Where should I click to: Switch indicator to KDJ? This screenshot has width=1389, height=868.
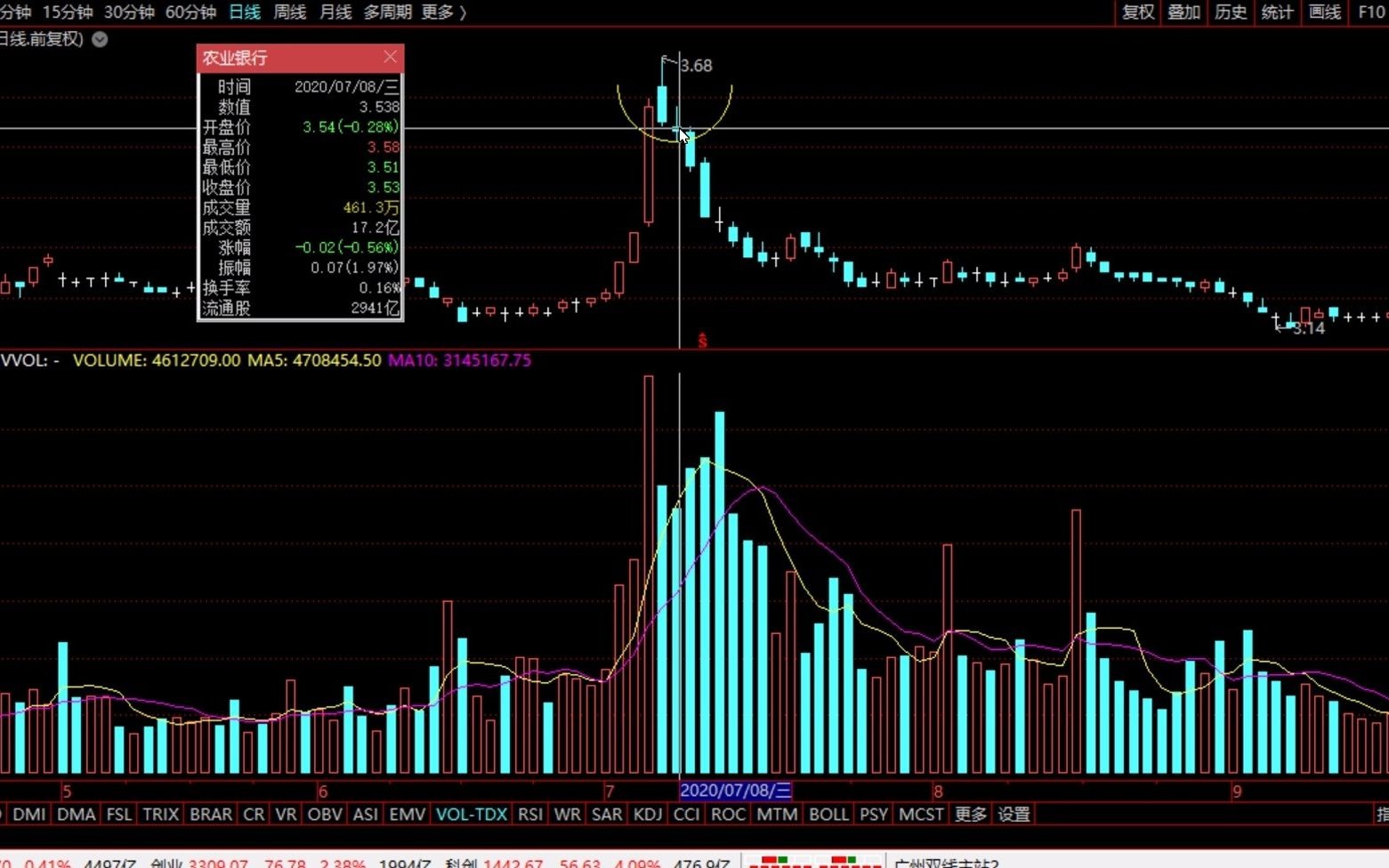click(x=647, y=814)
